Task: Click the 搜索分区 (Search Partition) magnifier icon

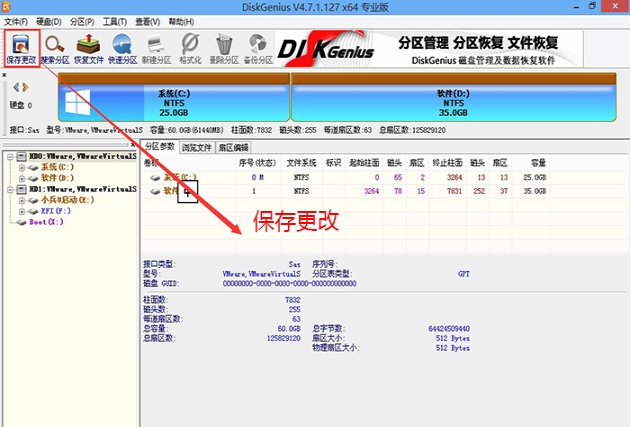Action: [x=55, y=47]
